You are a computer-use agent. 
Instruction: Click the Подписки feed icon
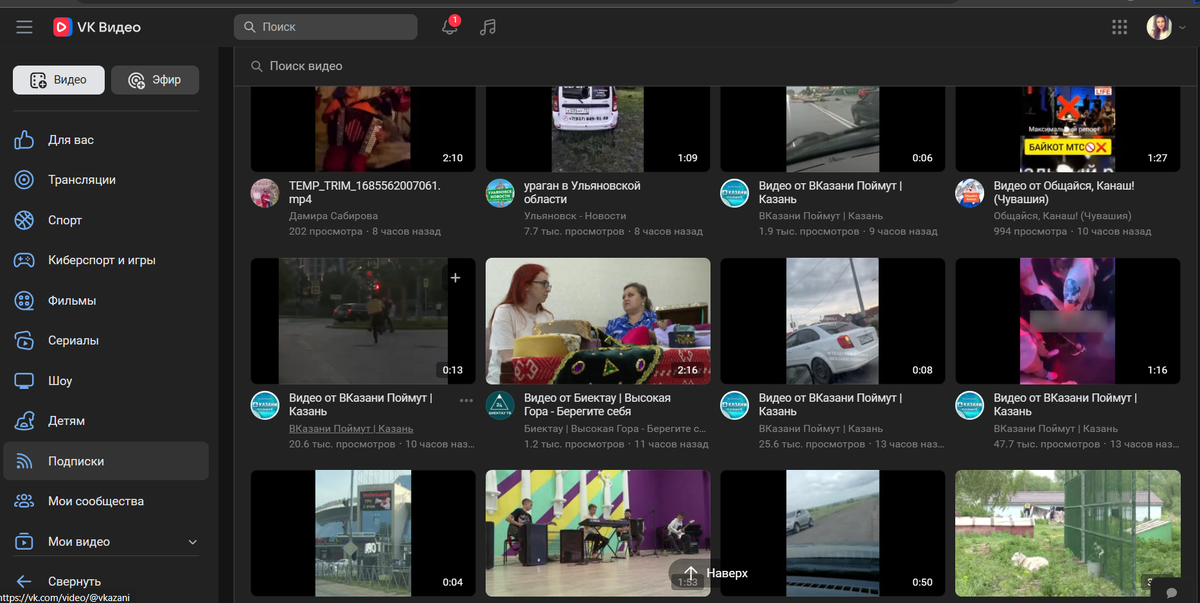[25, 461]
